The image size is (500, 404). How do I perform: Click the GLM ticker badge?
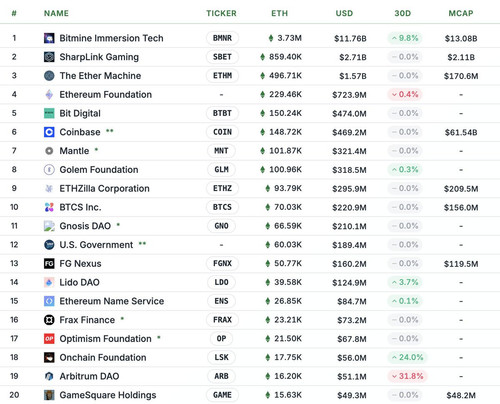221,170
